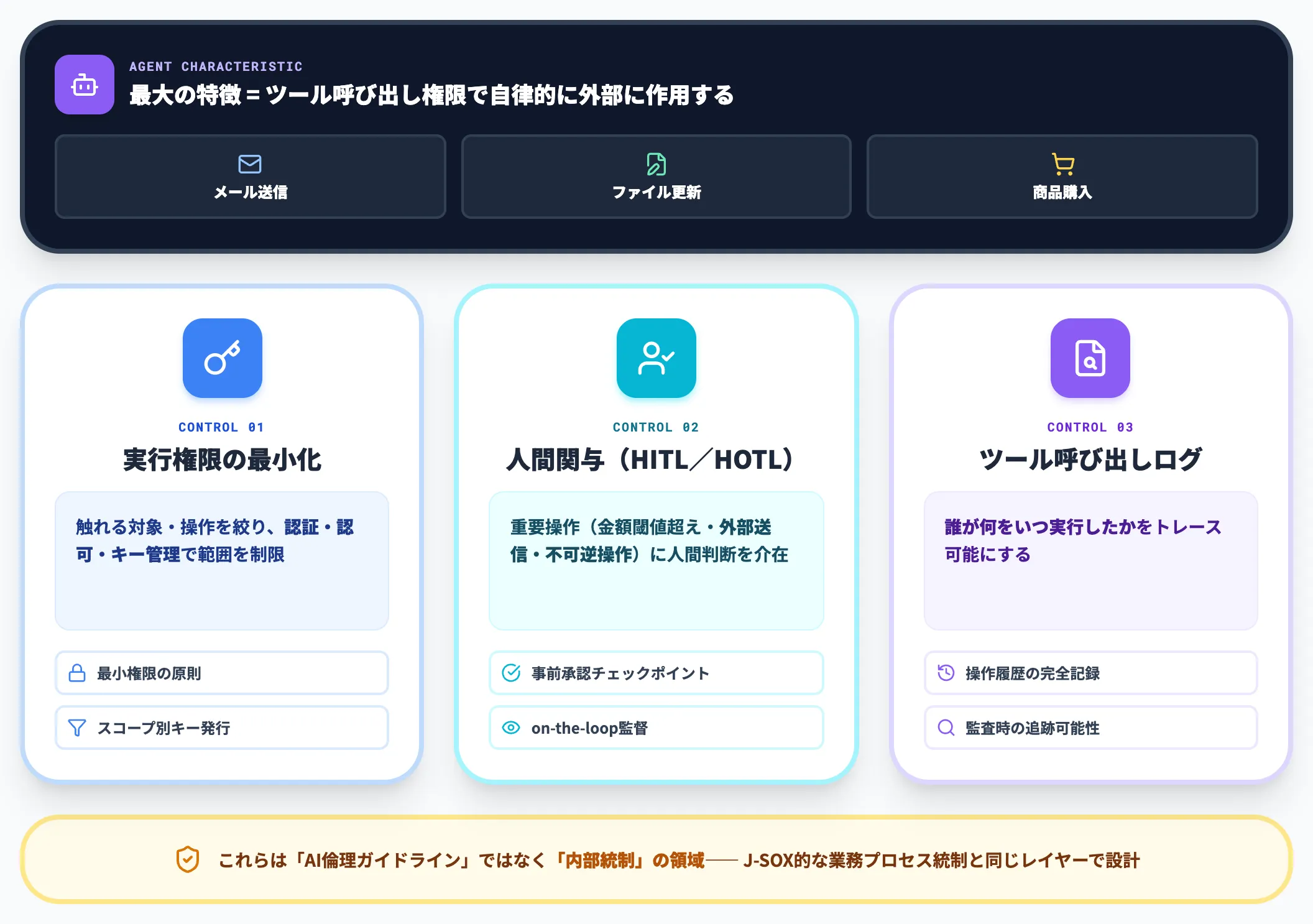1313x924 pixels.
Task: Click the file edit pen icon
Action: tap(656, 164)
